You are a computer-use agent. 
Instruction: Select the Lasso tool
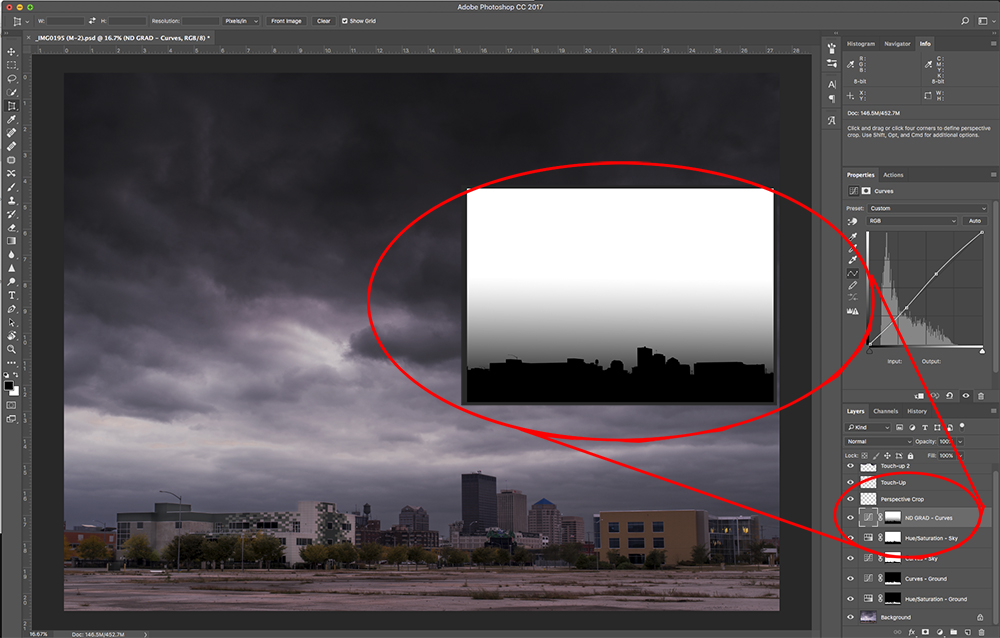coord(11,78)
